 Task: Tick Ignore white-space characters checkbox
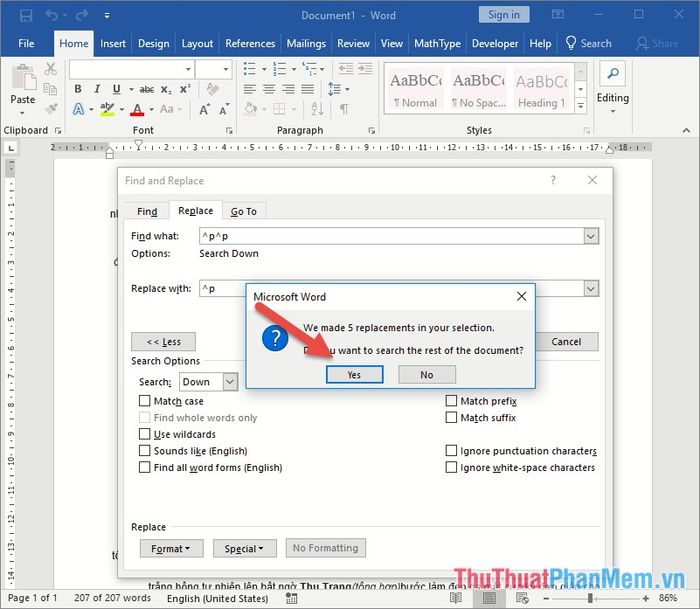pyautogui.click(x=451, y=467)
